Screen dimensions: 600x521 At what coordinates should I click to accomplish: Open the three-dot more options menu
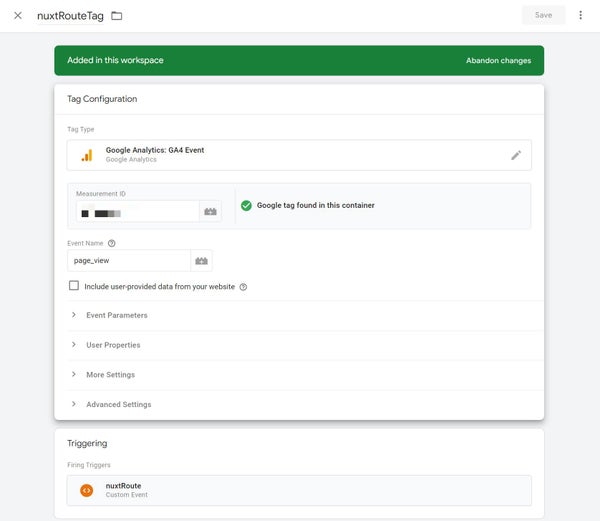pyautogui.click(x=580, y=15)
